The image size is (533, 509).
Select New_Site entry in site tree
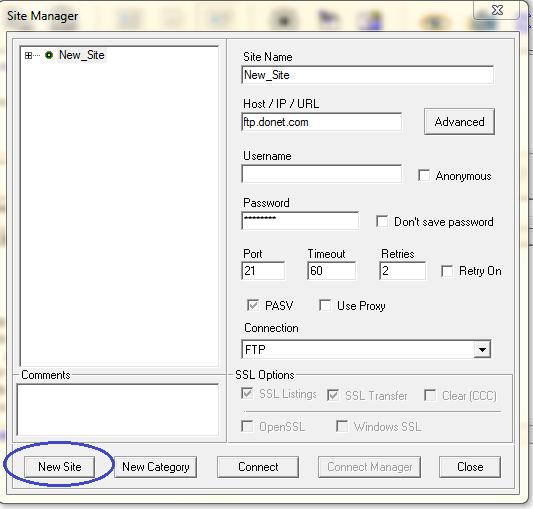pyautogui.click(x=82, y=55)
